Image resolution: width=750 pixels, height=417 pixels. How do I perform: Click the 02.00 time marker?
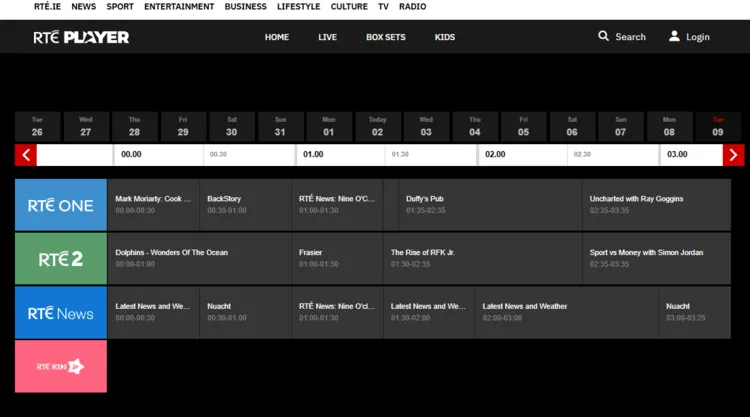click(x=495, y=154)
